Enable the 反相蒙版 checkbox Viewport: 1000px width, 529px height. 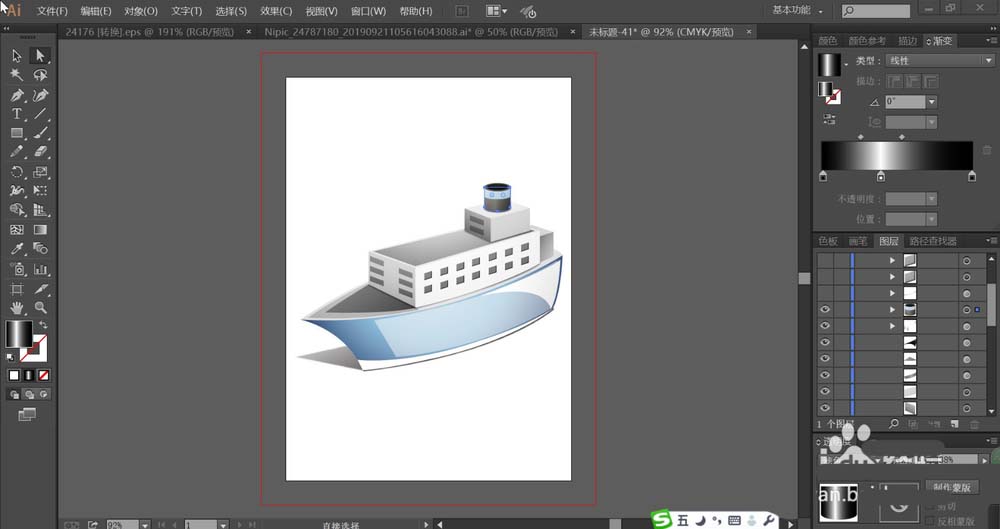tap(931, 521)
